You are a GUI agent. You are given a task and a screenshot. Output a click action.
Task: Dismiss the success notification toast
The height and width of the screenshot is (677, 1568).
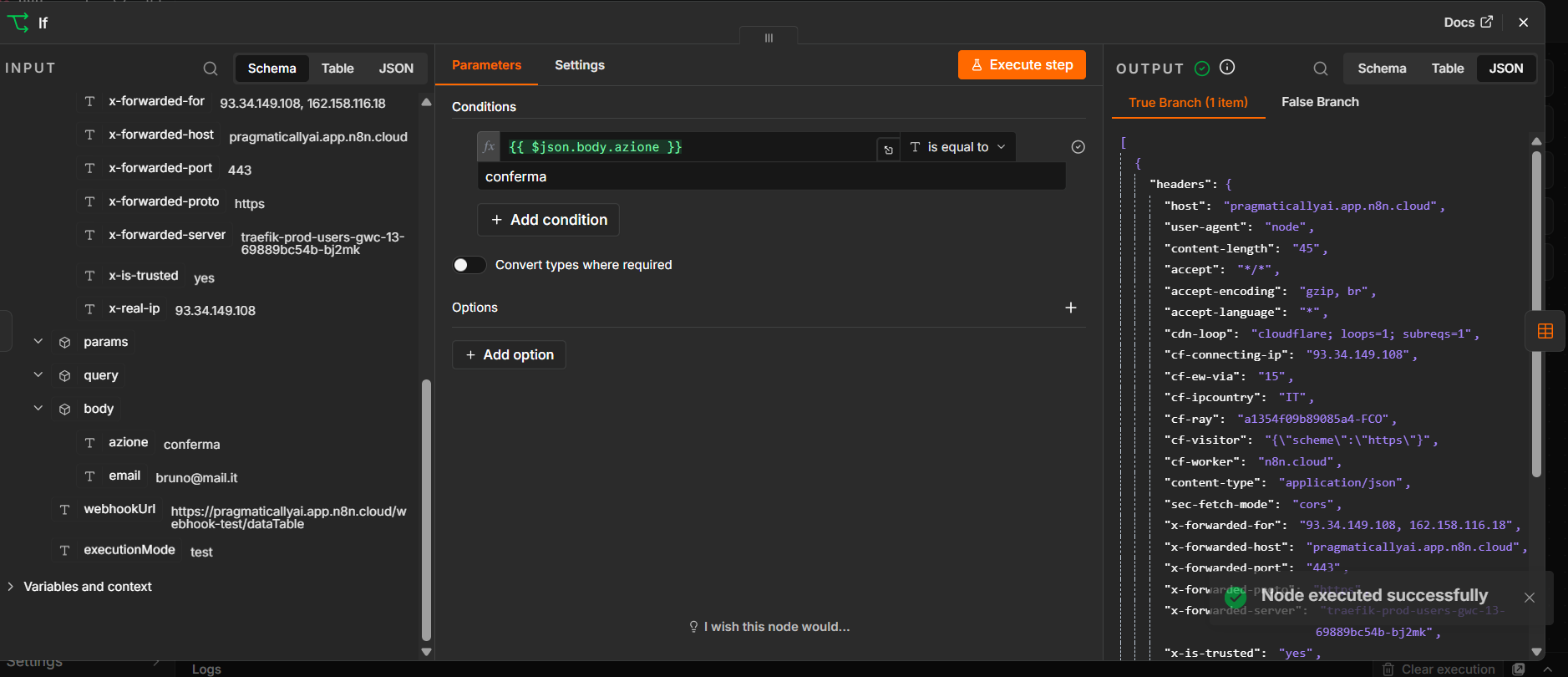pyautogui.click(x=1530, y=598)
